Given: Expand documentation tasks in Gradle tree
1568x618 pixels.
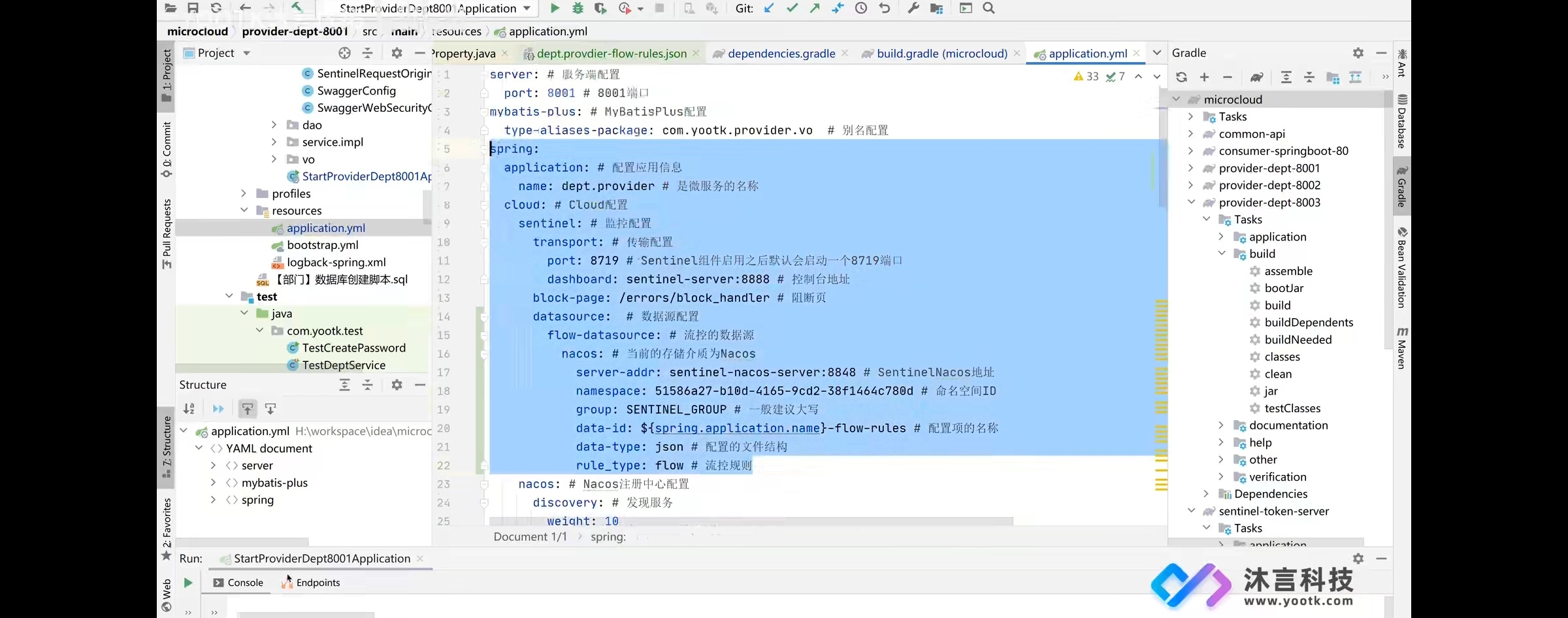Looking at the screenshot, I should coord(1221,425).
